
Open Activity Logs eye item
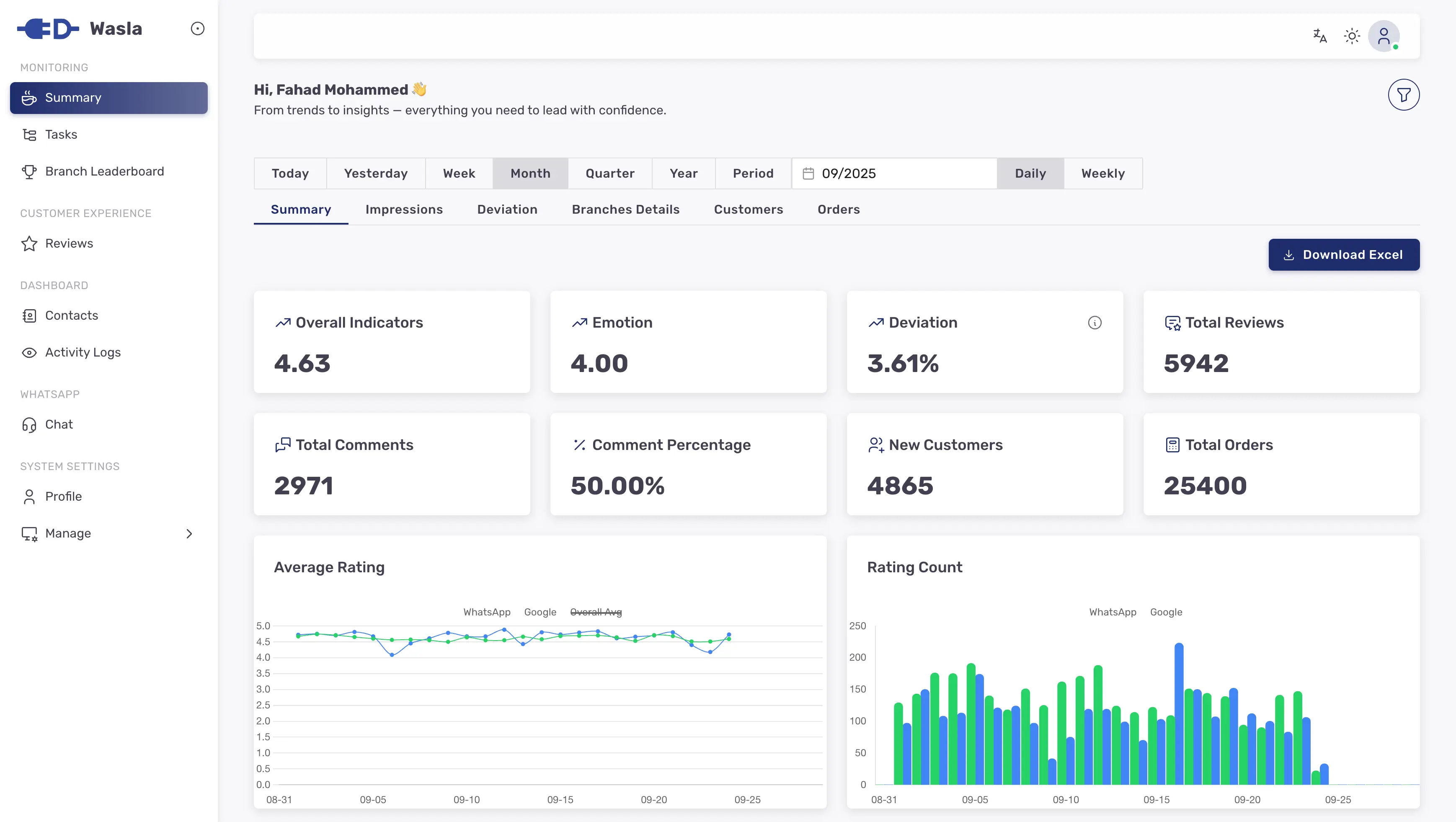[83, 352]
